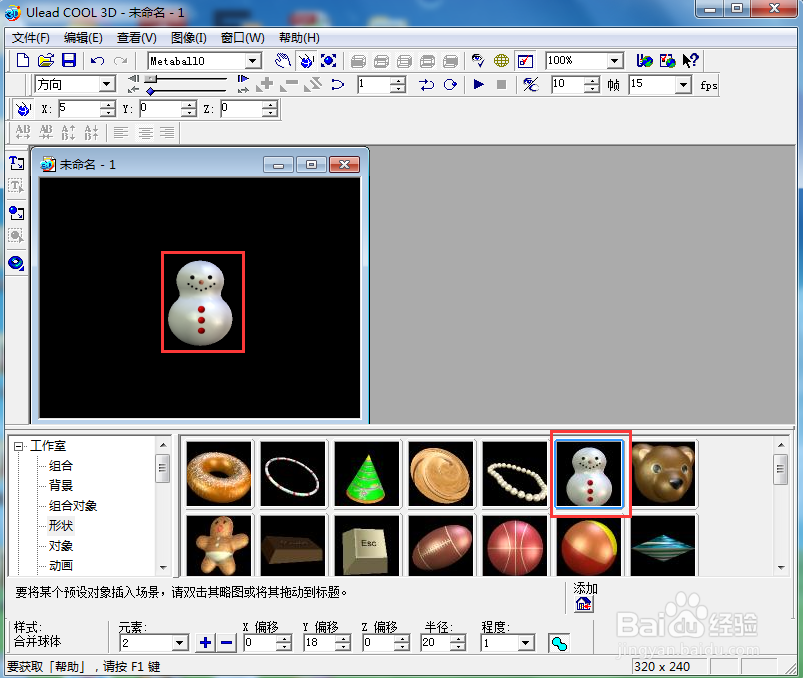Stop animation playback
This screenshot has height=678, width=803.
click(x=501, y=84)
